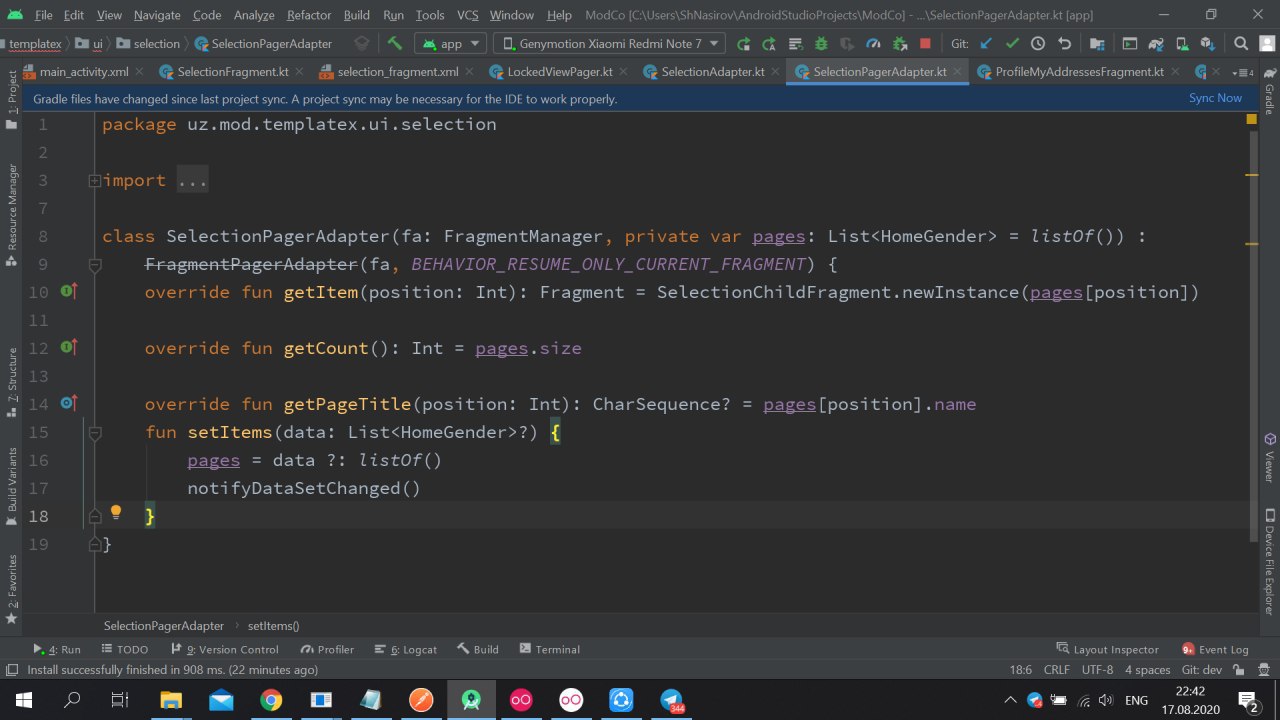Click the Run Anything terminal-style icon

click(x=1129, y=44)
